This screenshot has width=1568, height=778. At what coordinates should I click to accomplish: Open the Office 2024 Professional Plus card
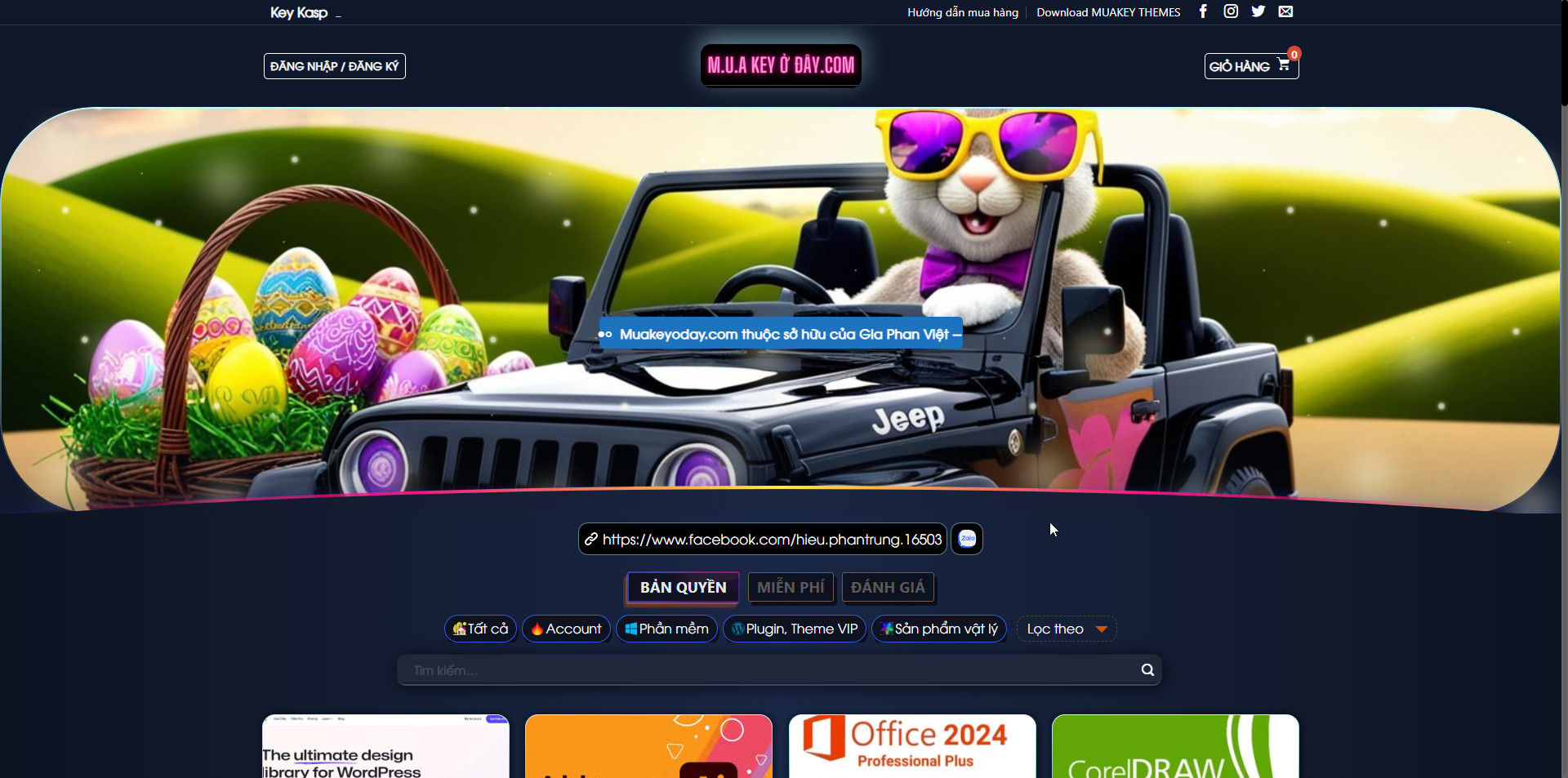(912, 746)
